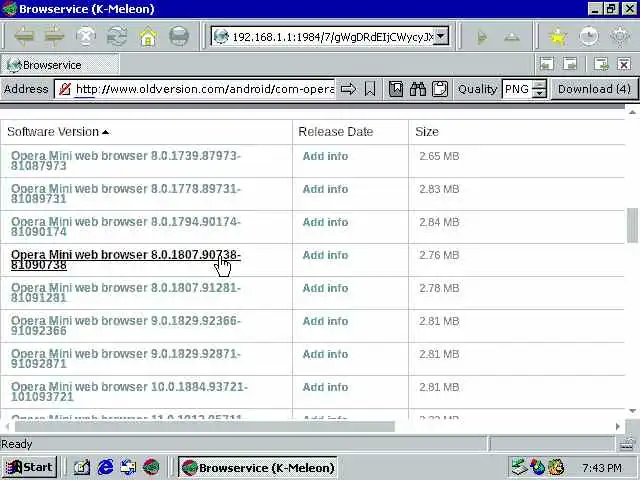Click the Reload page icon

[x=117, y=36]
